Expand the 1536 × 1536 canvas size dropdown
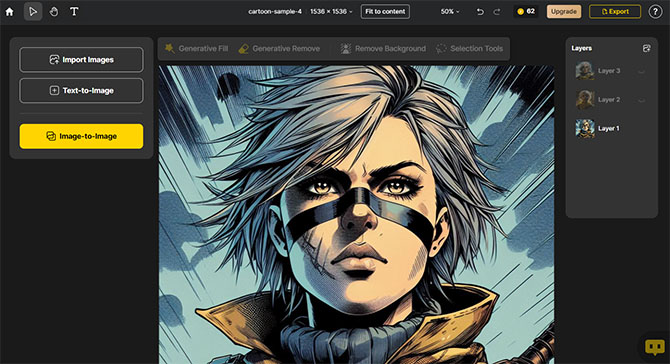This screenshot has height=364, width=670. (331, 12)
